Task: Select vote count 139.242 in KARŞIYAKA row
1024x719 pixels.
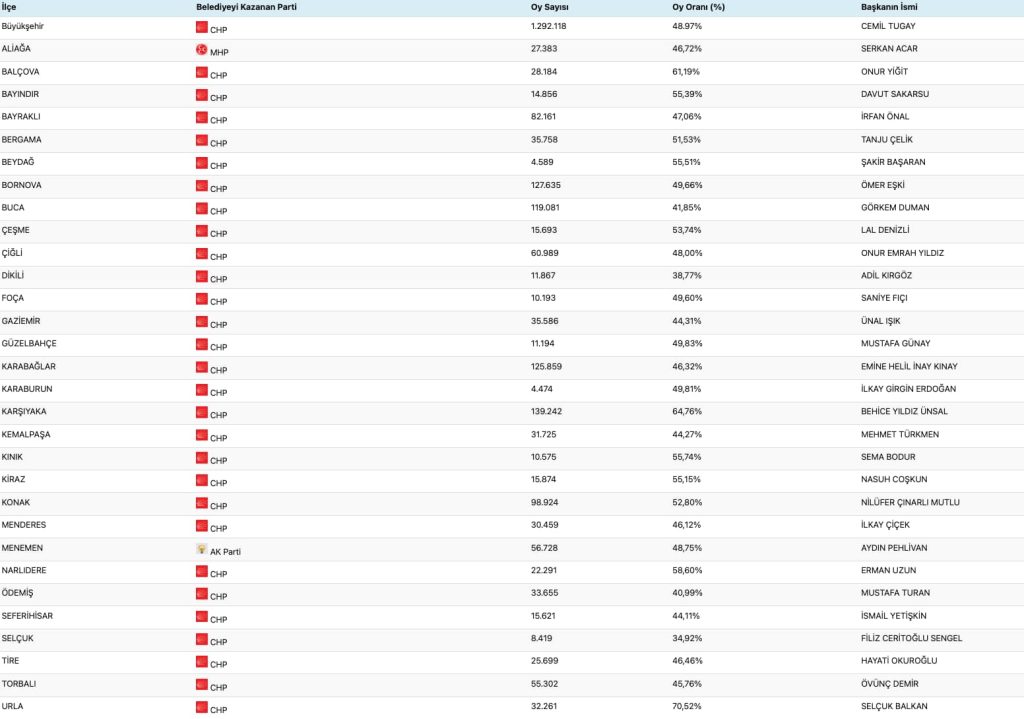Action: [548, 411]
